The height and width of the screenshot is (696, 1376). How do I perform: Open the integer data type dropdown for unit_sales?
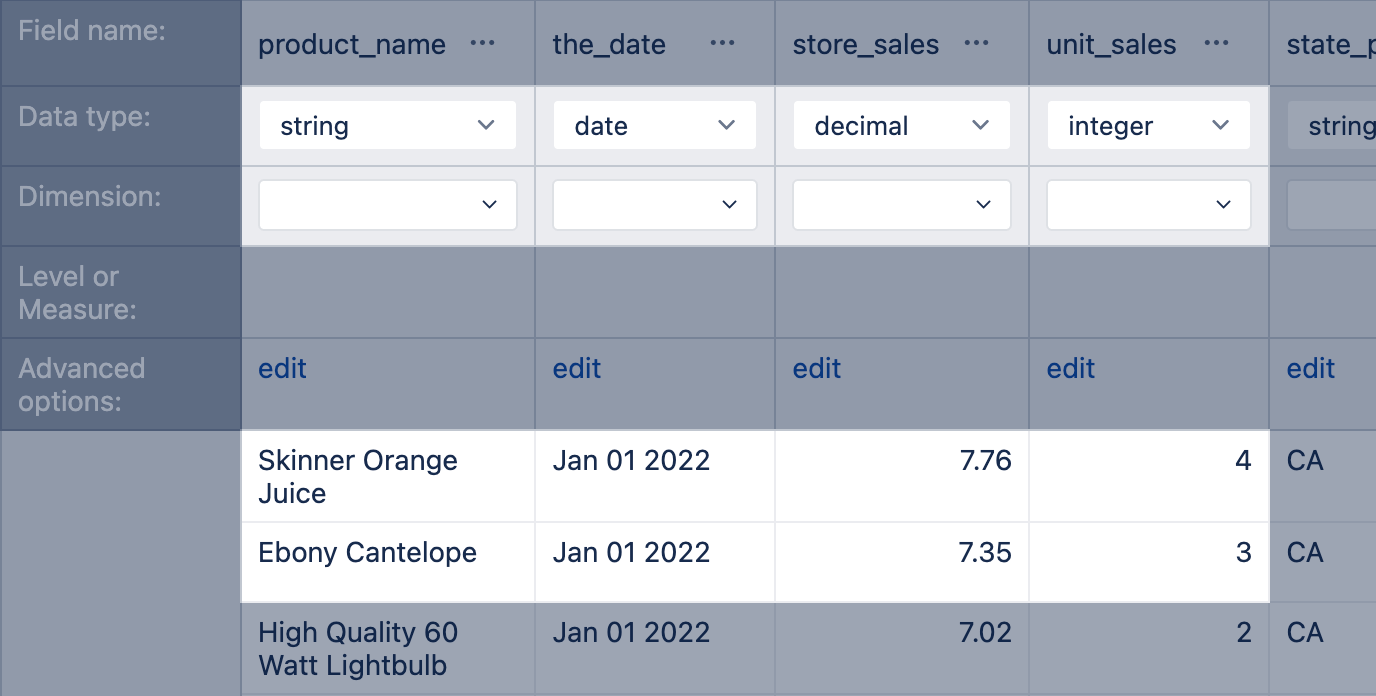[x=1148, y=125]
